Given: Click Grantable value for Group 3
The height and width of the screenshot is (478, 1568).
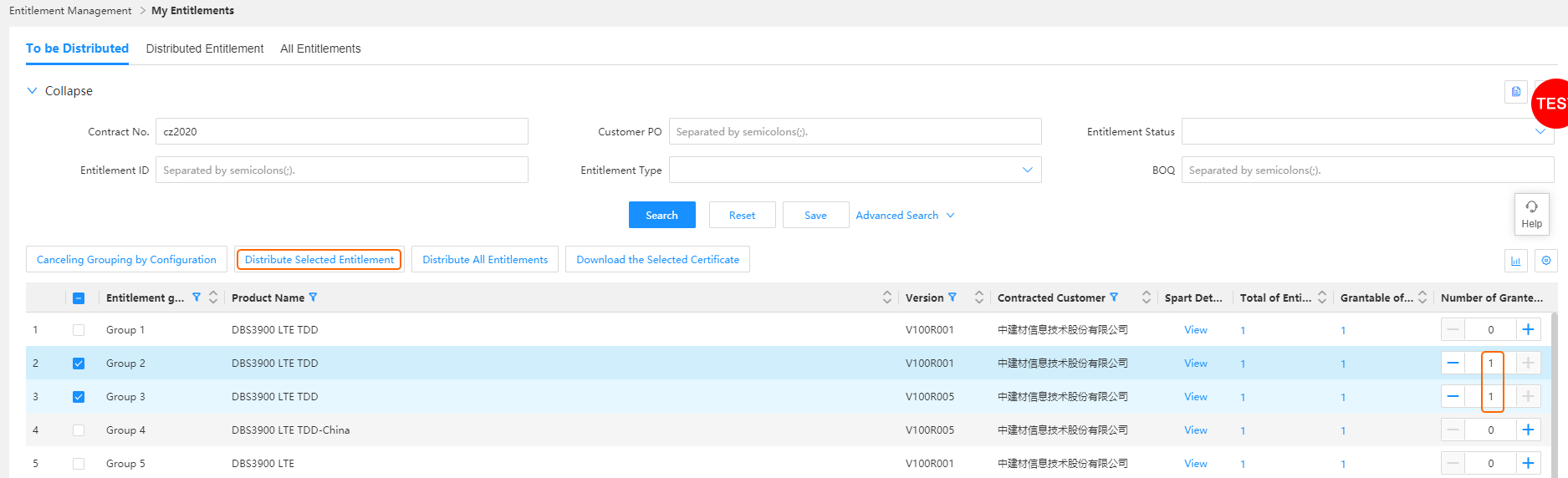Looking at the screenshot, I should (x=1343, y=397).
